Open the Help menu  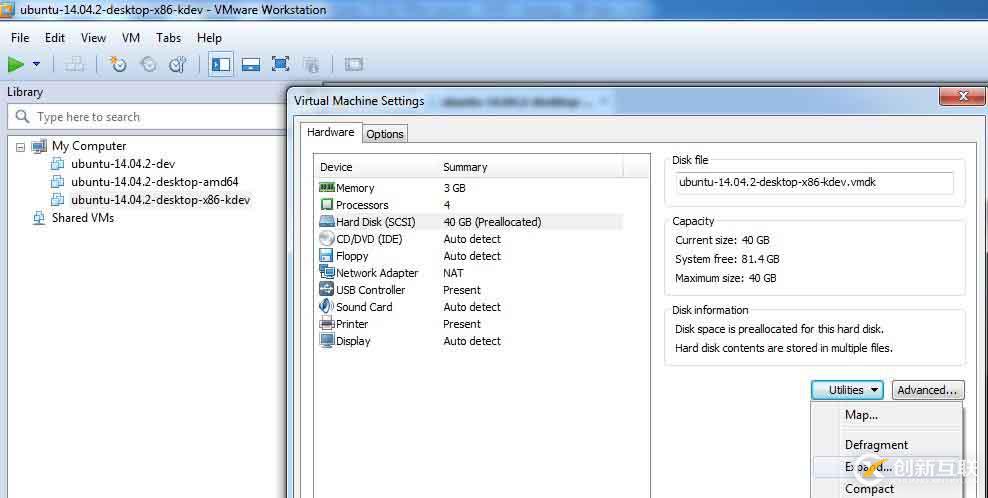click(x=209, y=38)
